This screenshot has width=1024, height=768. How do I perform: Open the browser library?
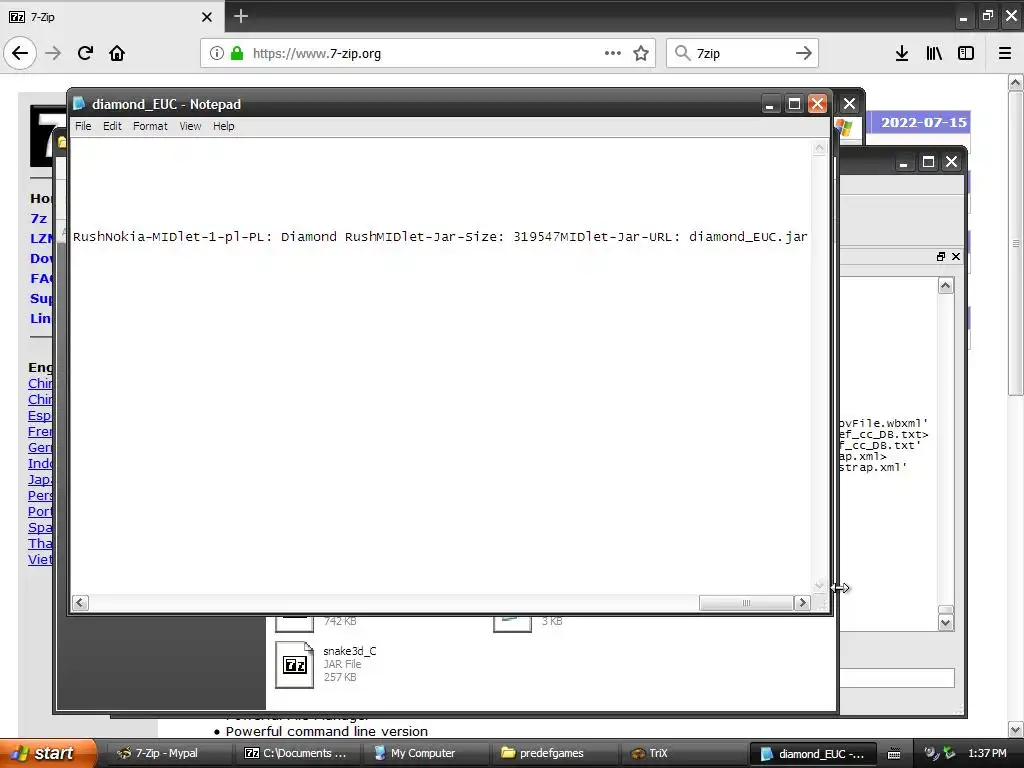(x=934, y=53)
